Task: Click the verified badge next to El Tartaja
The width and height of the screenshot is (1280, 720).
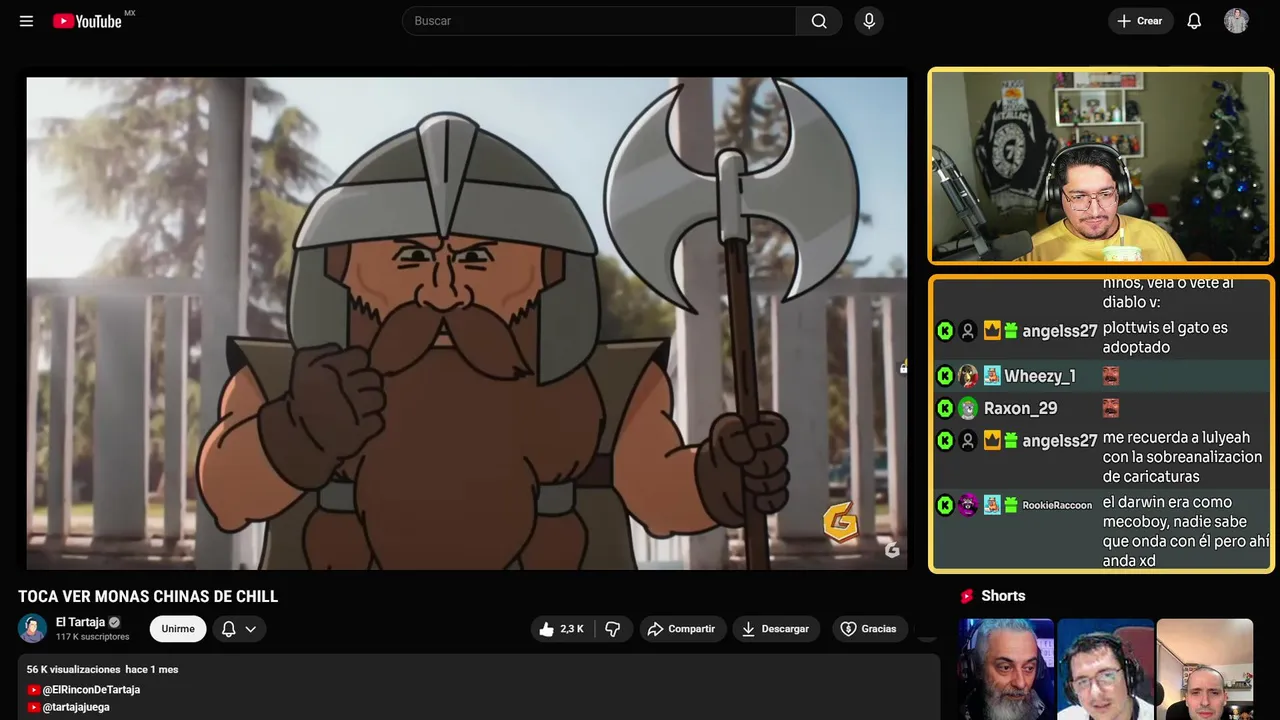Action: tap(114, 622)
